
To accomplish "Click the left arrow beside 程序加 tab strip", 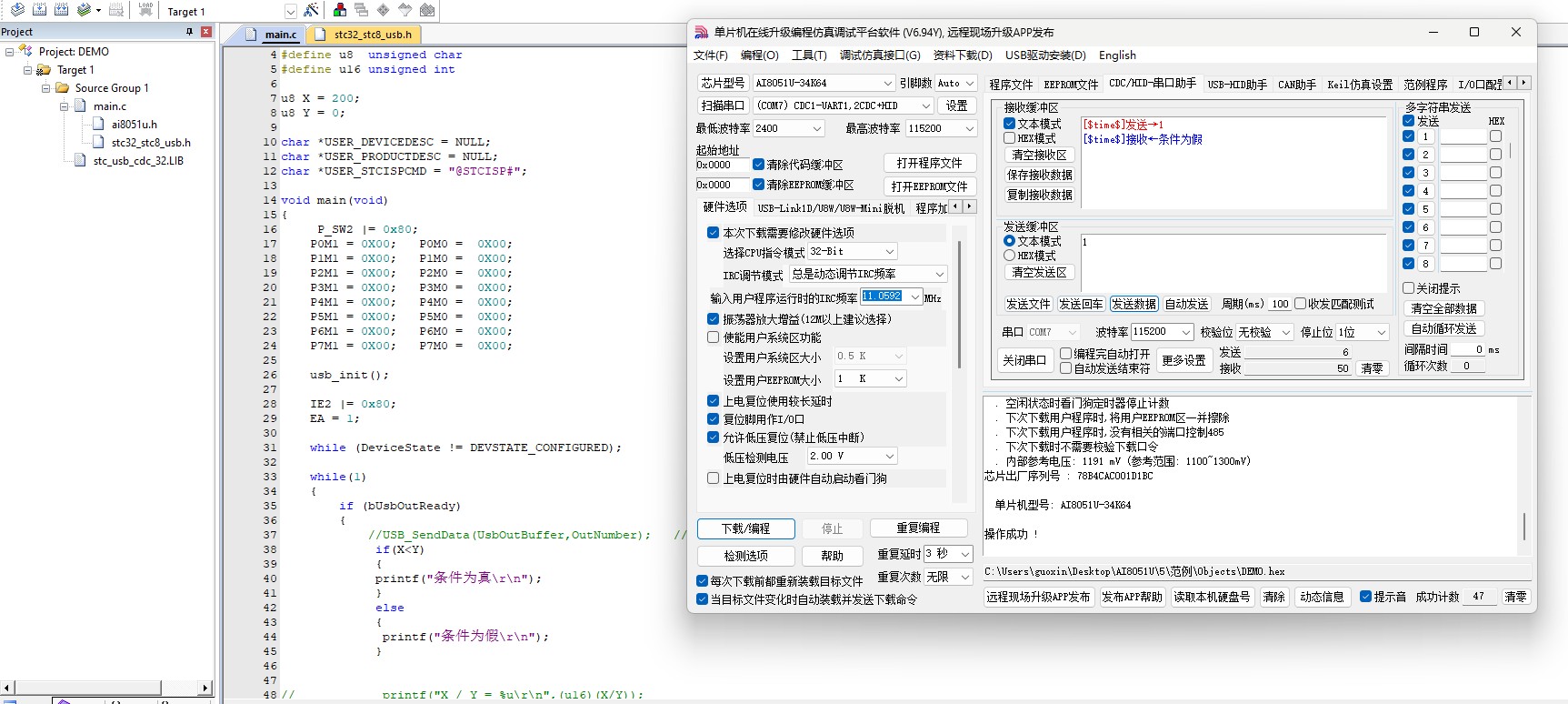I will pos(955,206).
